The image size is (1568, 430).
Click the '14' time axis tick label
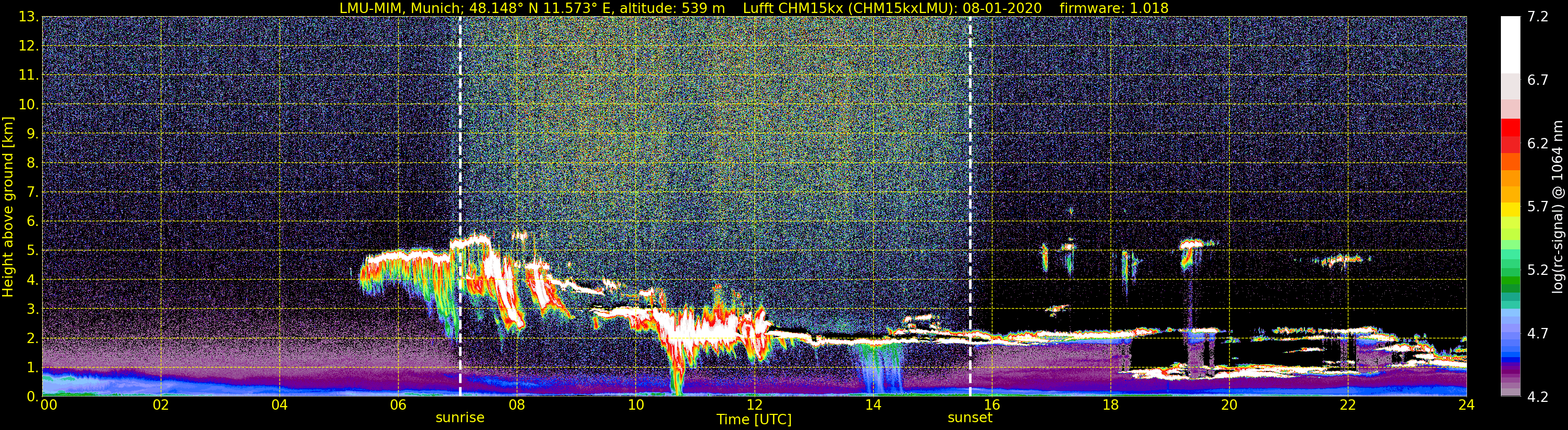click(873, 405)
